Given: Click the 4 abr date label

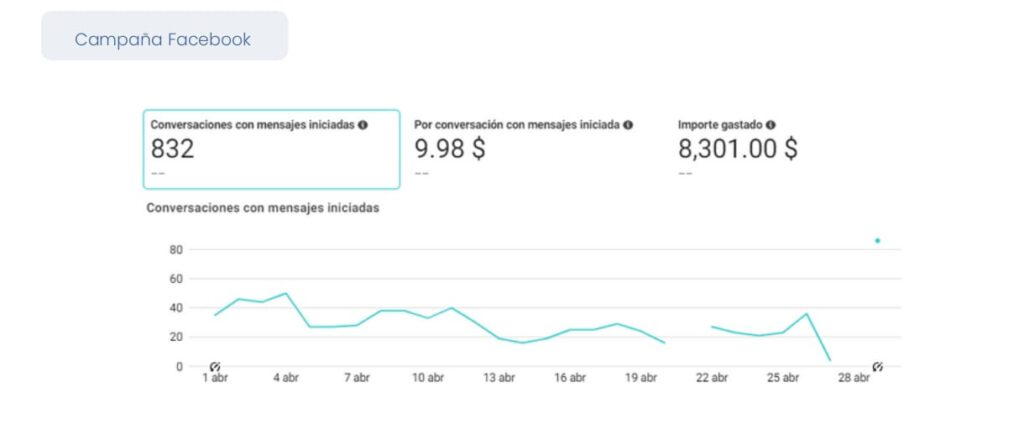Looking at the screenshot, I should pos(285,378).
